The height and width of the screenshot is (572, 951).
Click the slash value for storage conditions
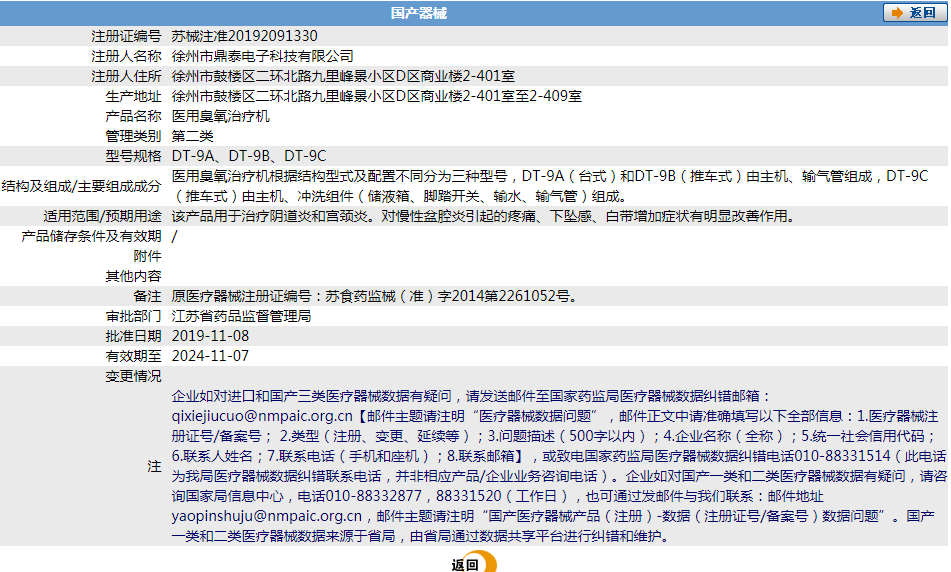click(x=175, y=236)
